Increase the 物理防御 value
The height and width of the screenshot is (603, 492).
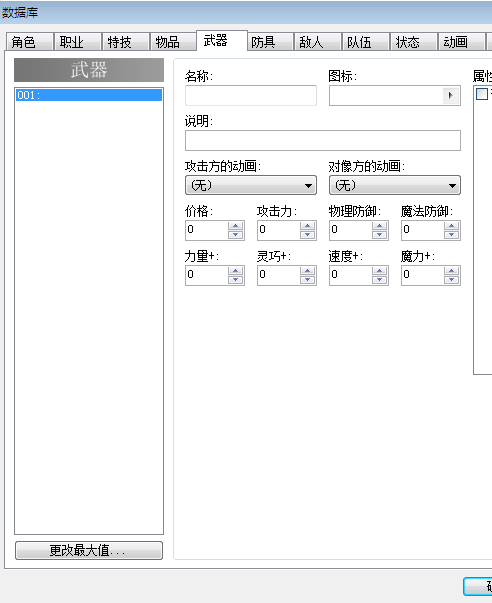[380, 226]
